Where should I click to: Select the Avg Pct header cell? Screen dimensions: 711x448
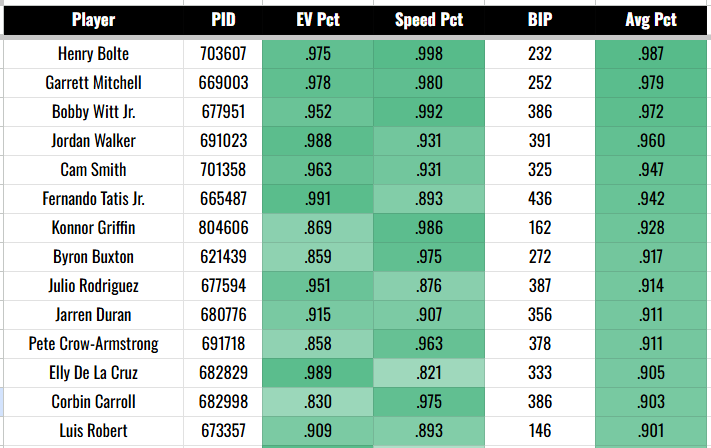651,20
